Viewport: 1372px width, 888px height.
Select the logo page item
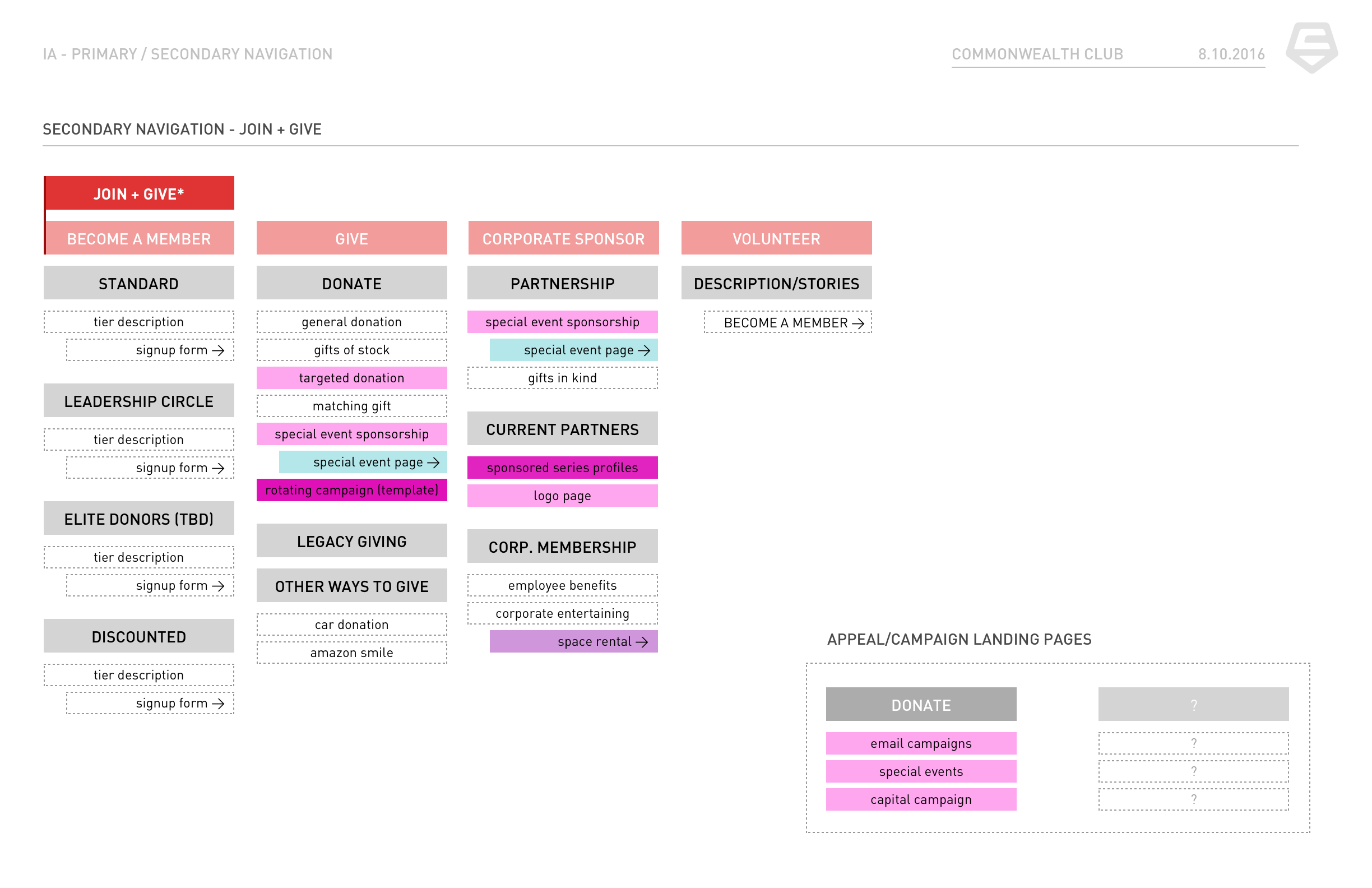pyautogui.click(x=563, y=496)
